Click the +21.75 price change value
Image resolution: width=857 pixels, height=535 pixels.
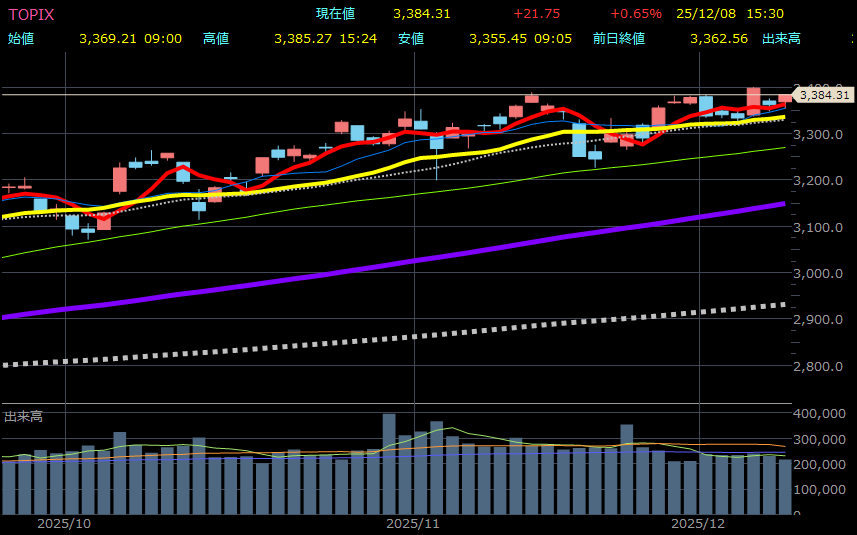pos(536,14)
